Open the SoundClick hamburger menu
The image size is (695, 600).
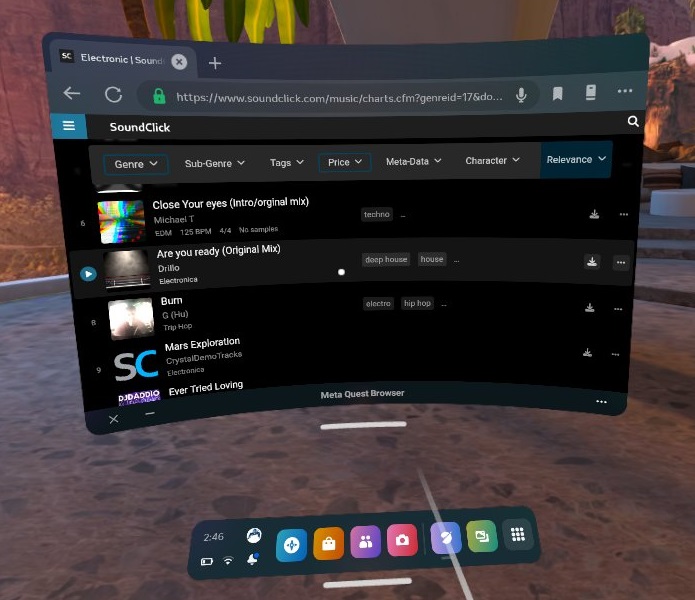click(x=69, y=126)
